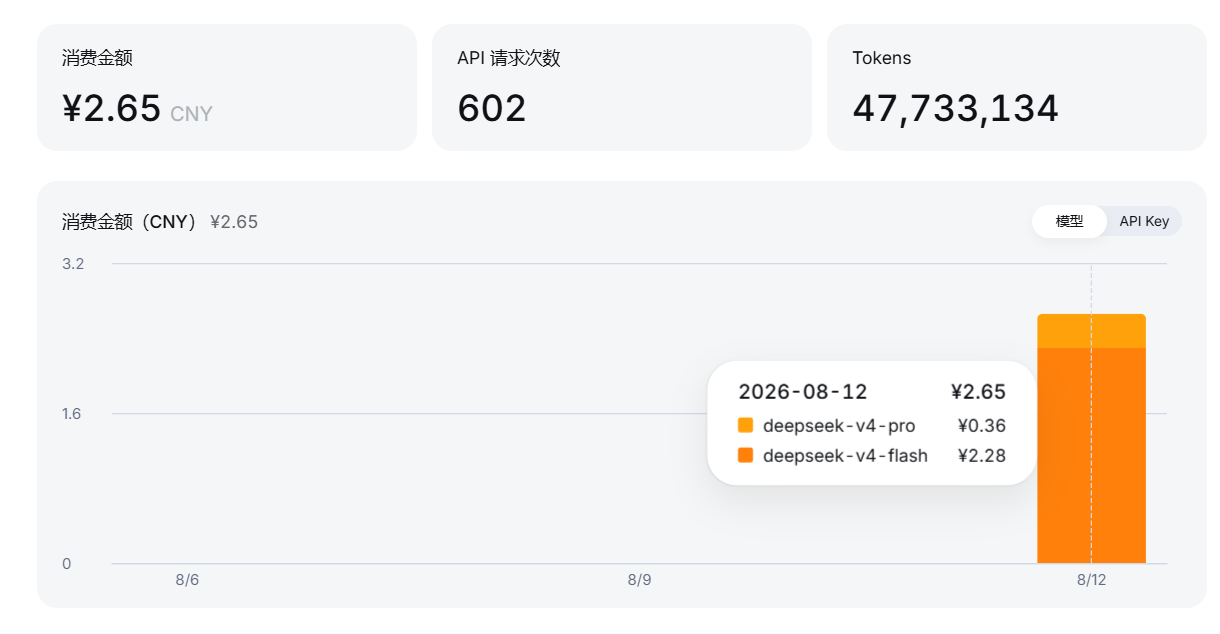Click the dark orange flash bar segment
This screenshot has width=1220, height=634.
point(1091,455)
